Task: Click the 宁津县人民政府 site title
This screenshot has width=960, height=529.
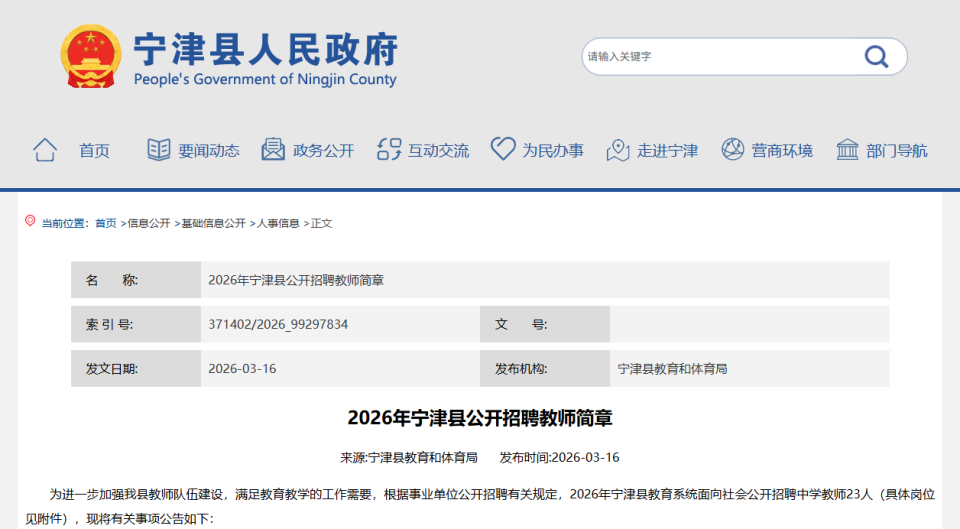Action: point(266,49)
